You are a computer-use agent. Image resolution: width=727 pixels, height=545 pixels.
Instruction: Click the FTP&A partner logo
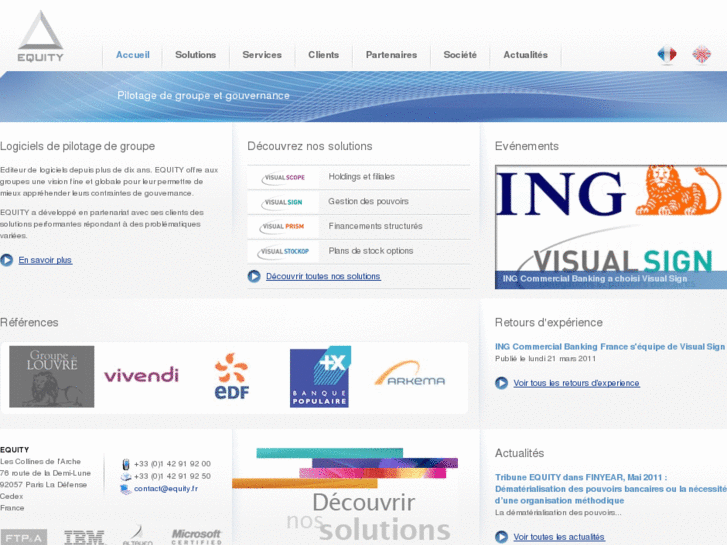[x=24, y=537]
